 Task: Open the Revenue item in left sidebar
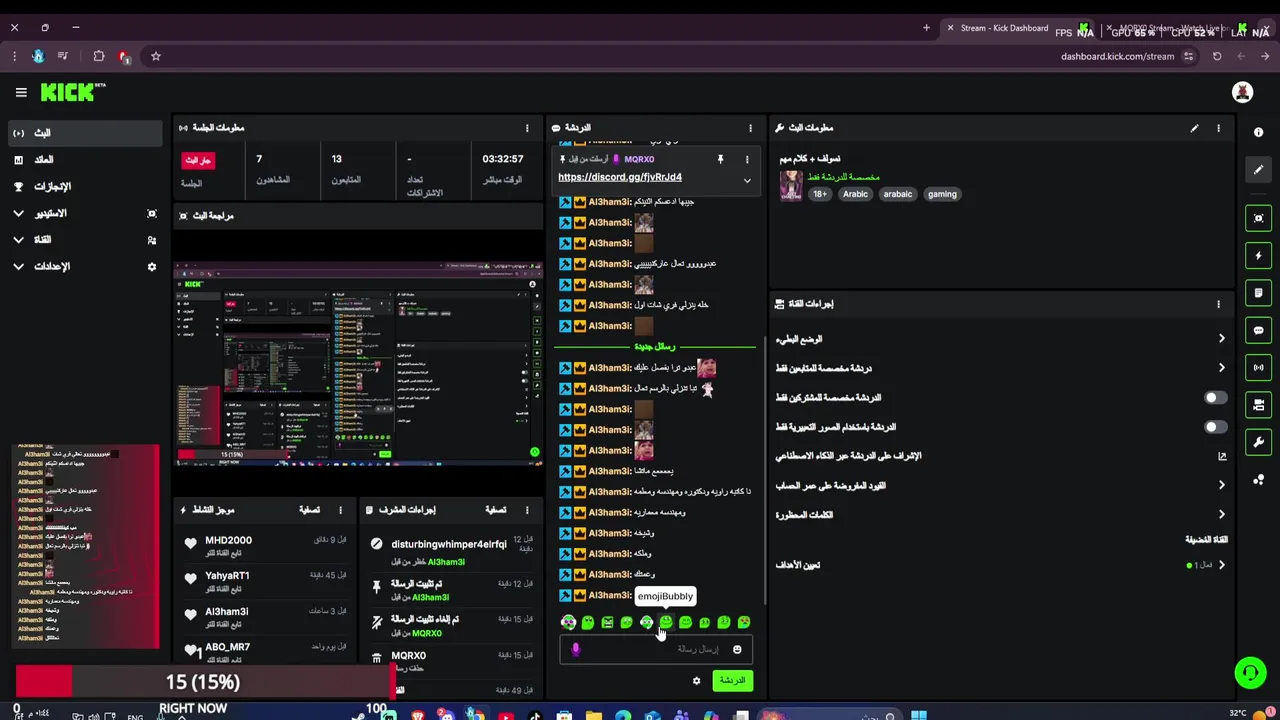pyautogui.click(x=85, y=160)
